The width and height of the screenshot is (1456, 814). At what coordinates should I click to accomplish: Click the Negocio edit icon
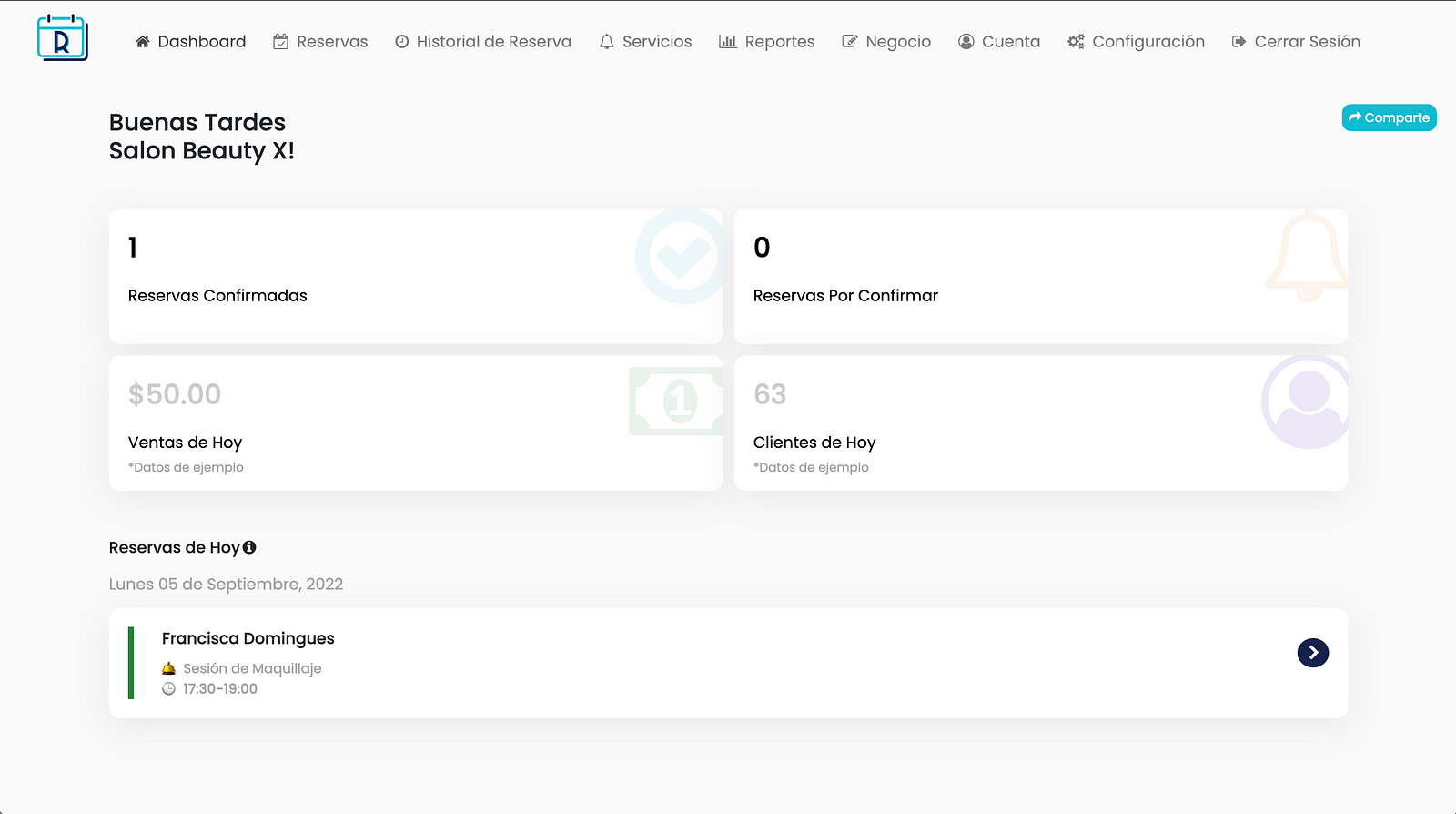coord(850,41)
